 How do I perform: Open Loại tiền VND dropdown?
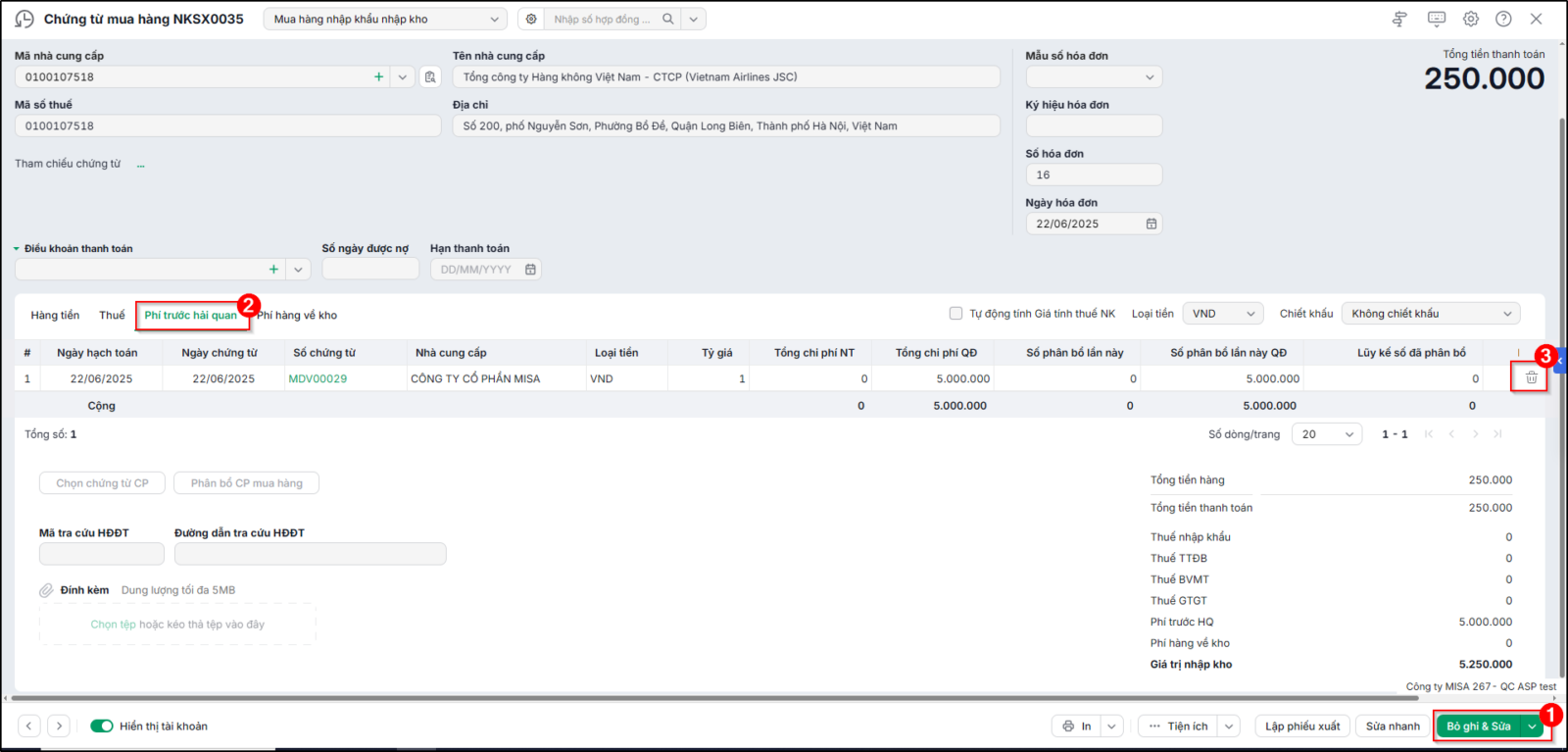tap(1222, 314)
